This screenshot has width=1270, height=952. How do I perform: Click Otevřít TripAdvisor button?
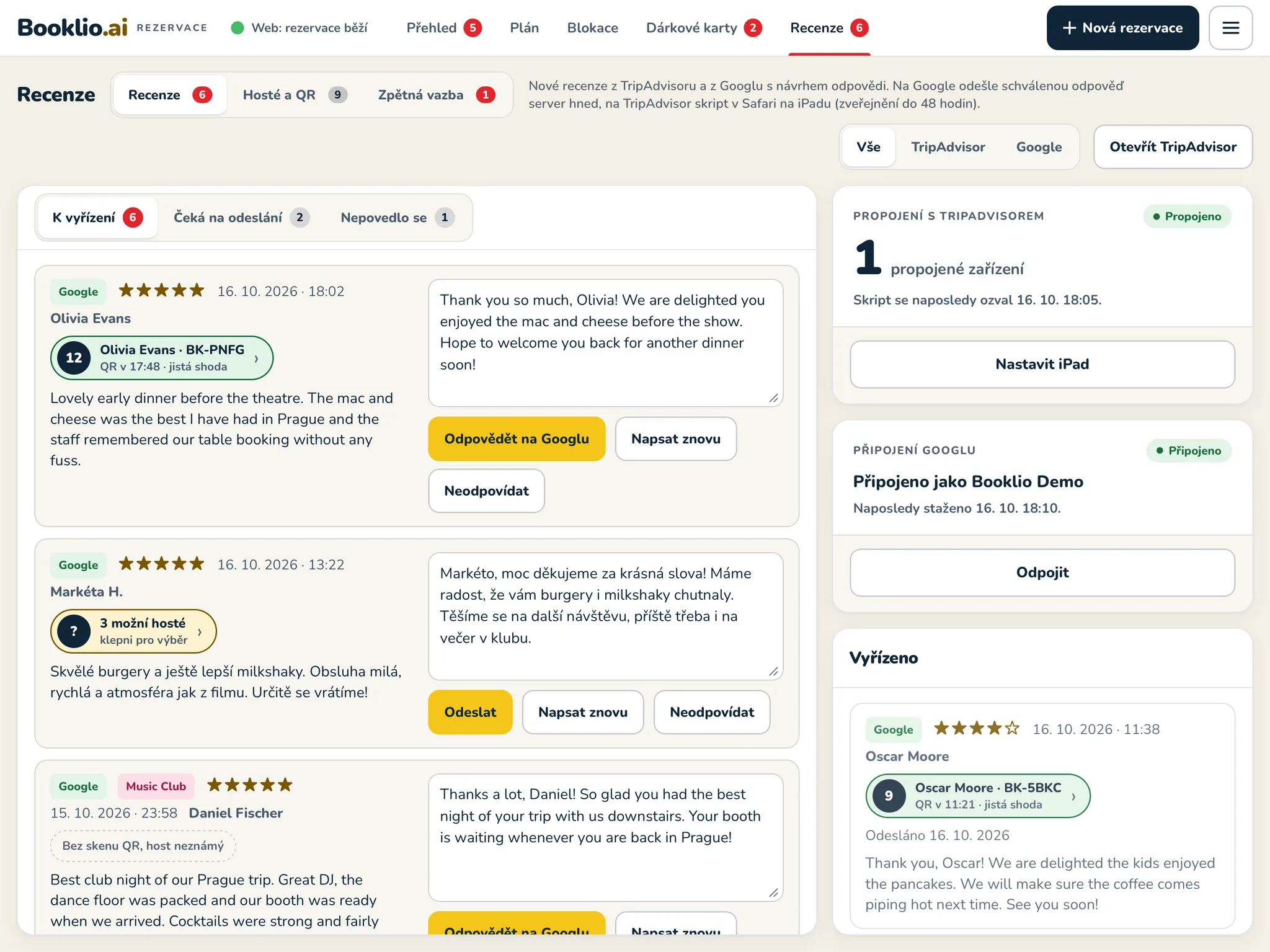pos(1173,147)
